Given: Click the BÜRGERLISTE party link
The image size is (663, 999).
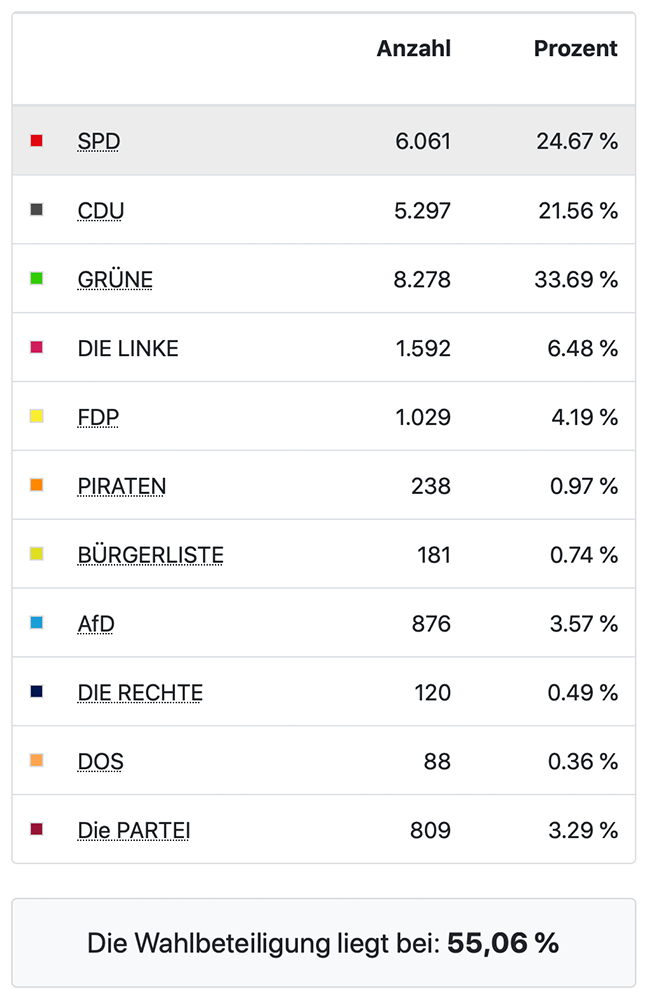Looking at the screenshot, I should click(150, 555).
